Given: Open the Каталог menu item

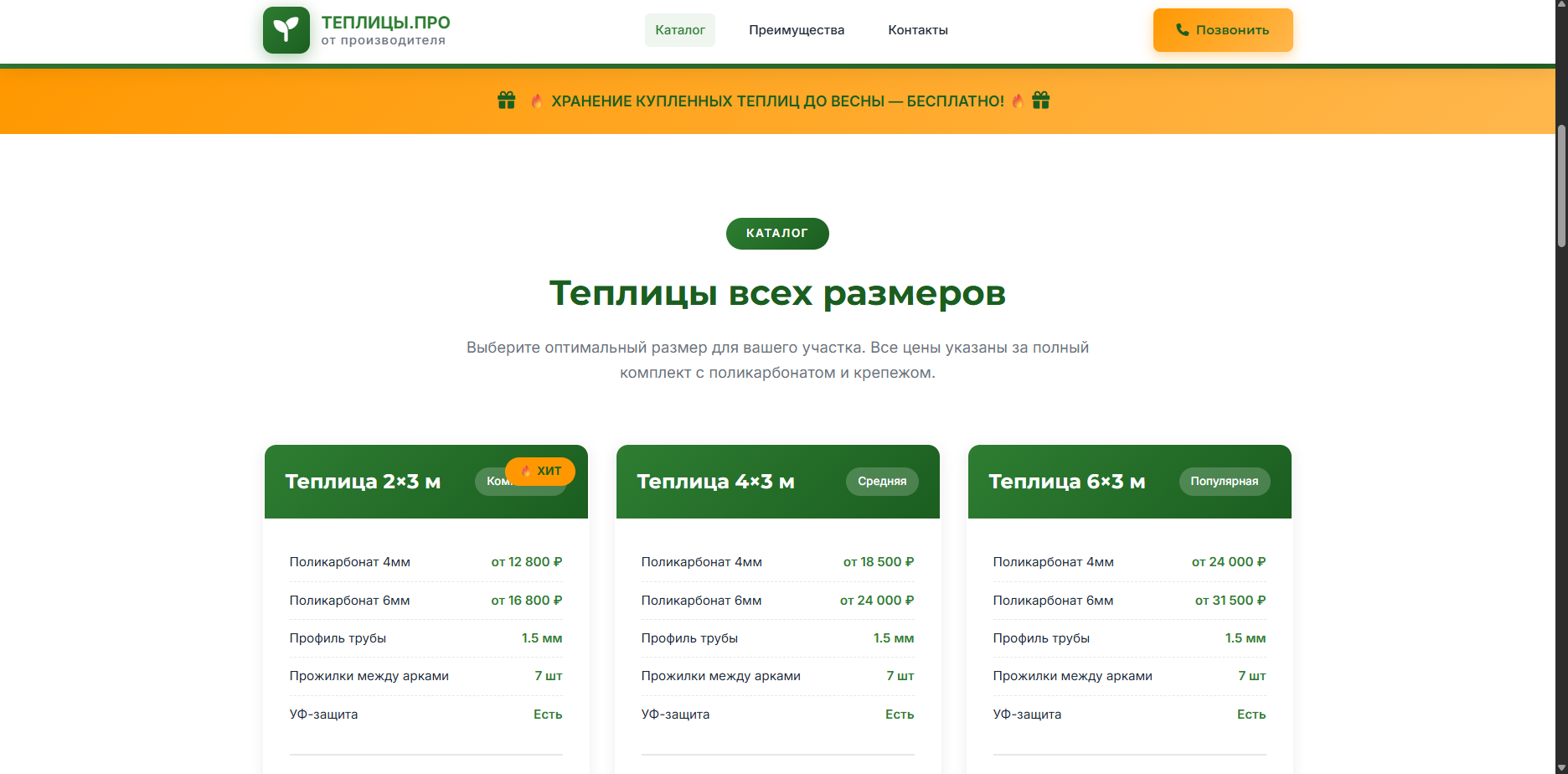Looking at the screenshot, I should [680, 30].
